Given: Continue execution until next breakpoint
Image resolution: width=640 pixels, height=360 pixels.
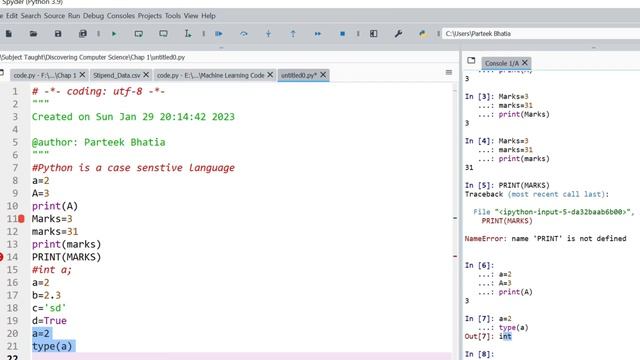Looking at the screenshot, I should [318, 34].
